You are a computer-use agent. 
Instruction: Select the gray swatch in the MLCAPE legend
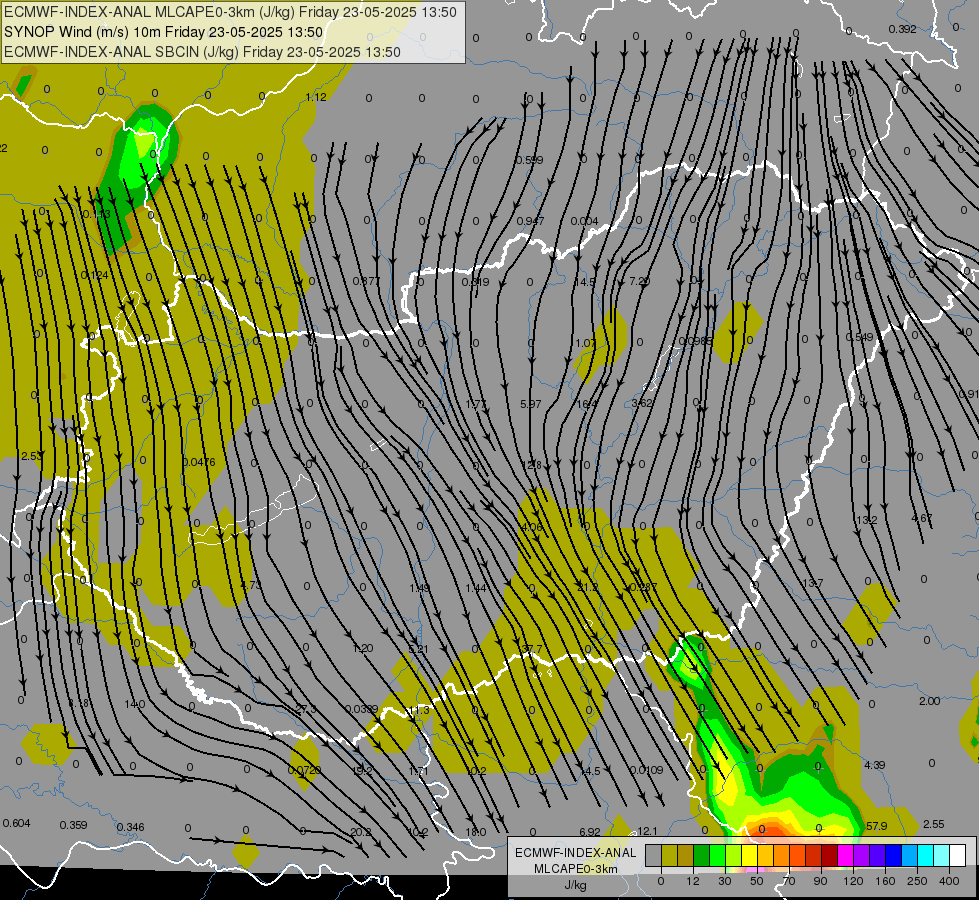(654, 855)
